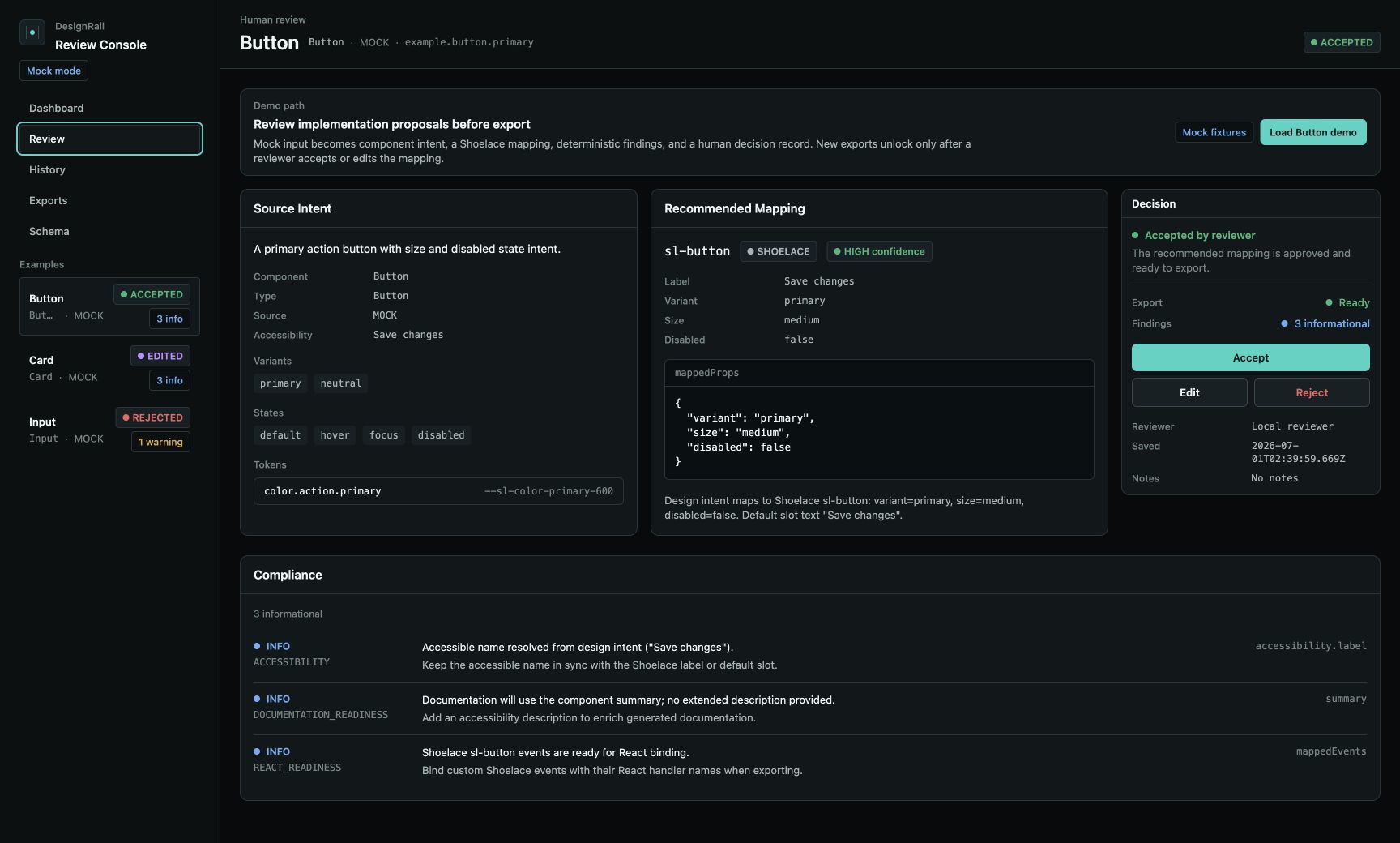Screen dimensions: 1400x843
Task: Click the EDITED badge on Card example
Action: pos(160,356)
